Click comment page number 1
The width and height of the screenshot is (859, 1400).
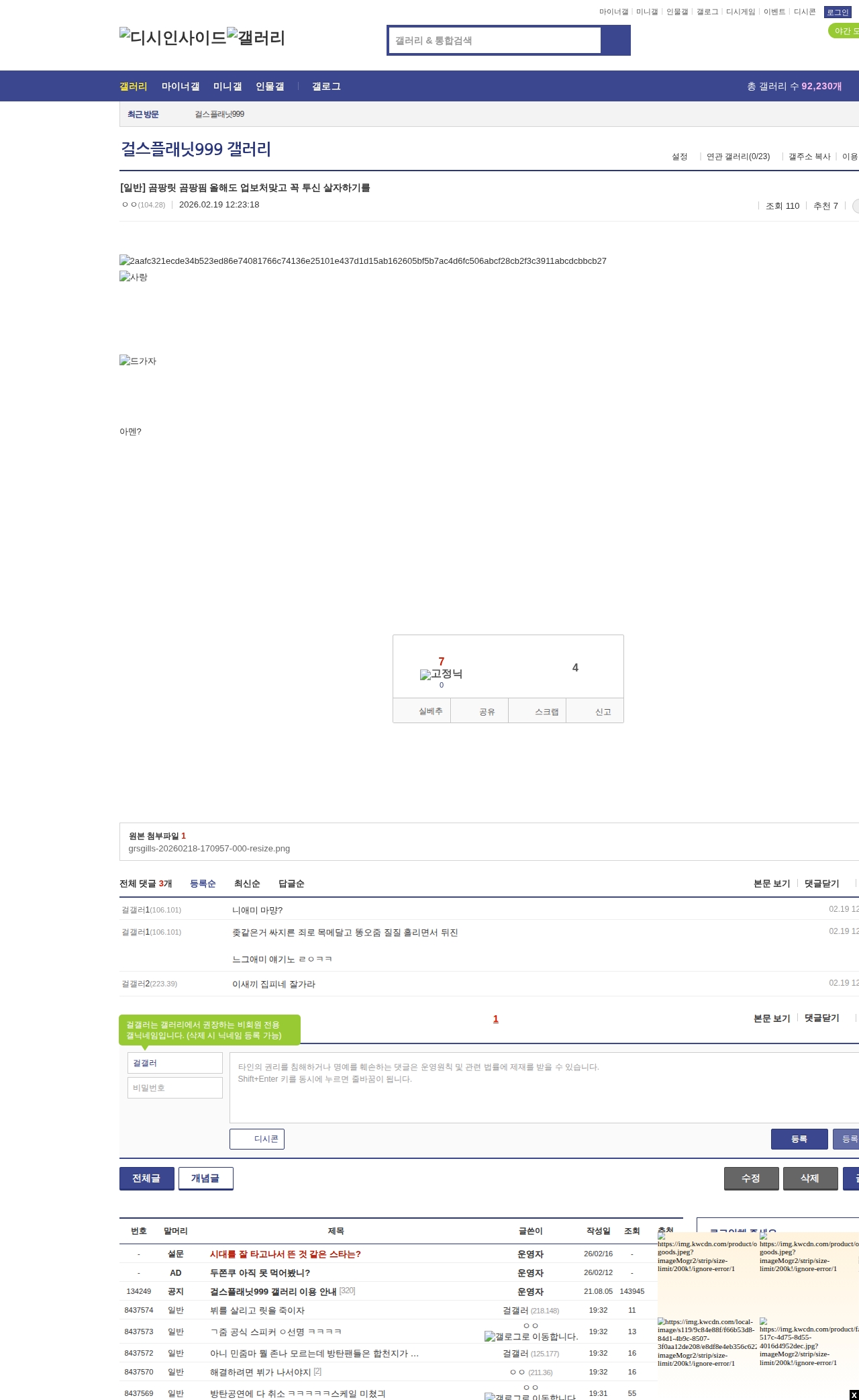pyautogui.click(x=496, y=1019)
